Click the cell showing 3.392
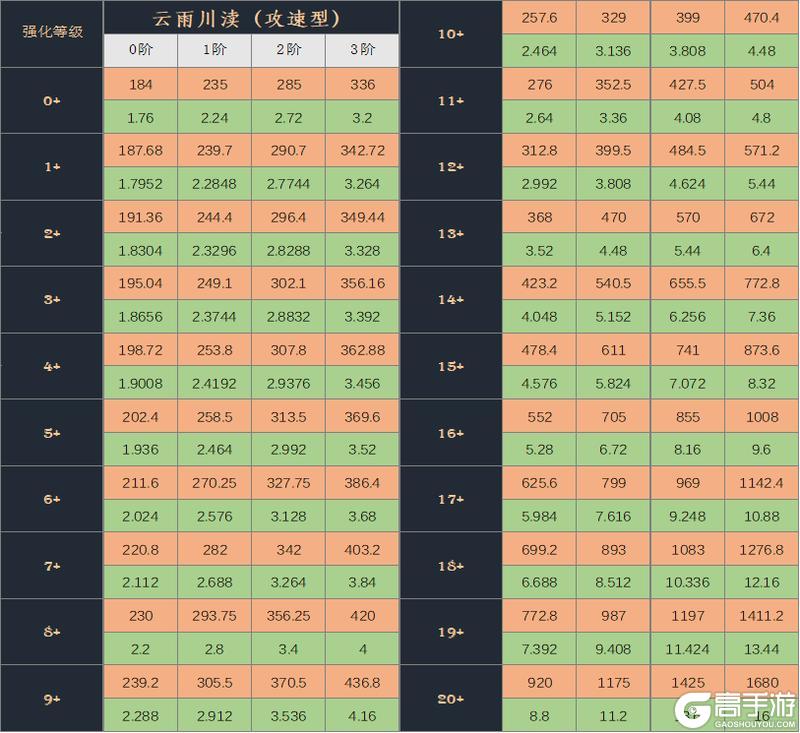 [x=362, y=317]
